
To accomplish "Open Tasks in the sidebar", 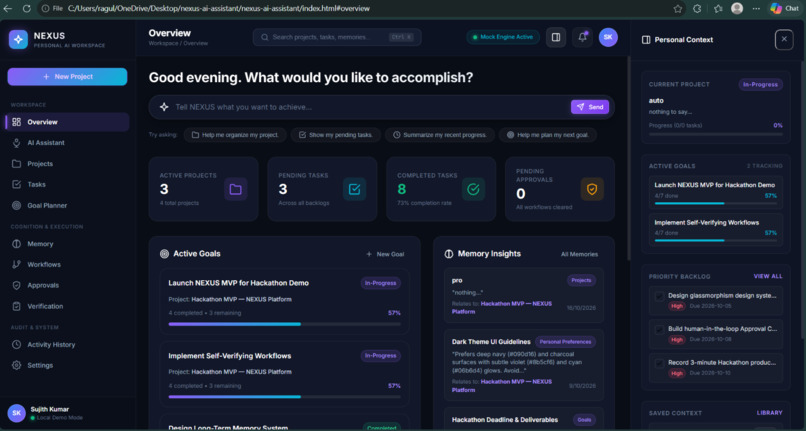I will click(x=67, y=184).
